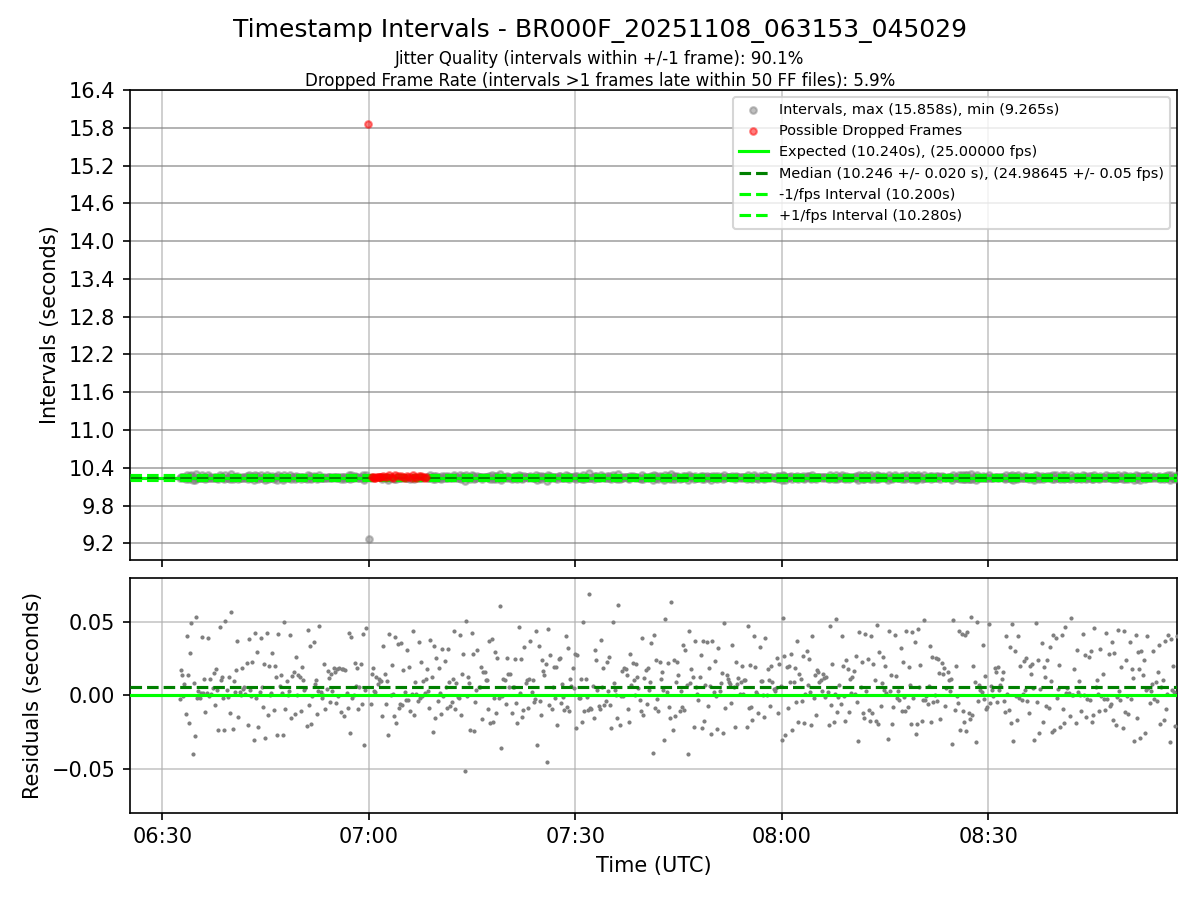The image size is (1200, 900).
Task: Click the 06:30 x-axis tick label
Action: (162, 834)
